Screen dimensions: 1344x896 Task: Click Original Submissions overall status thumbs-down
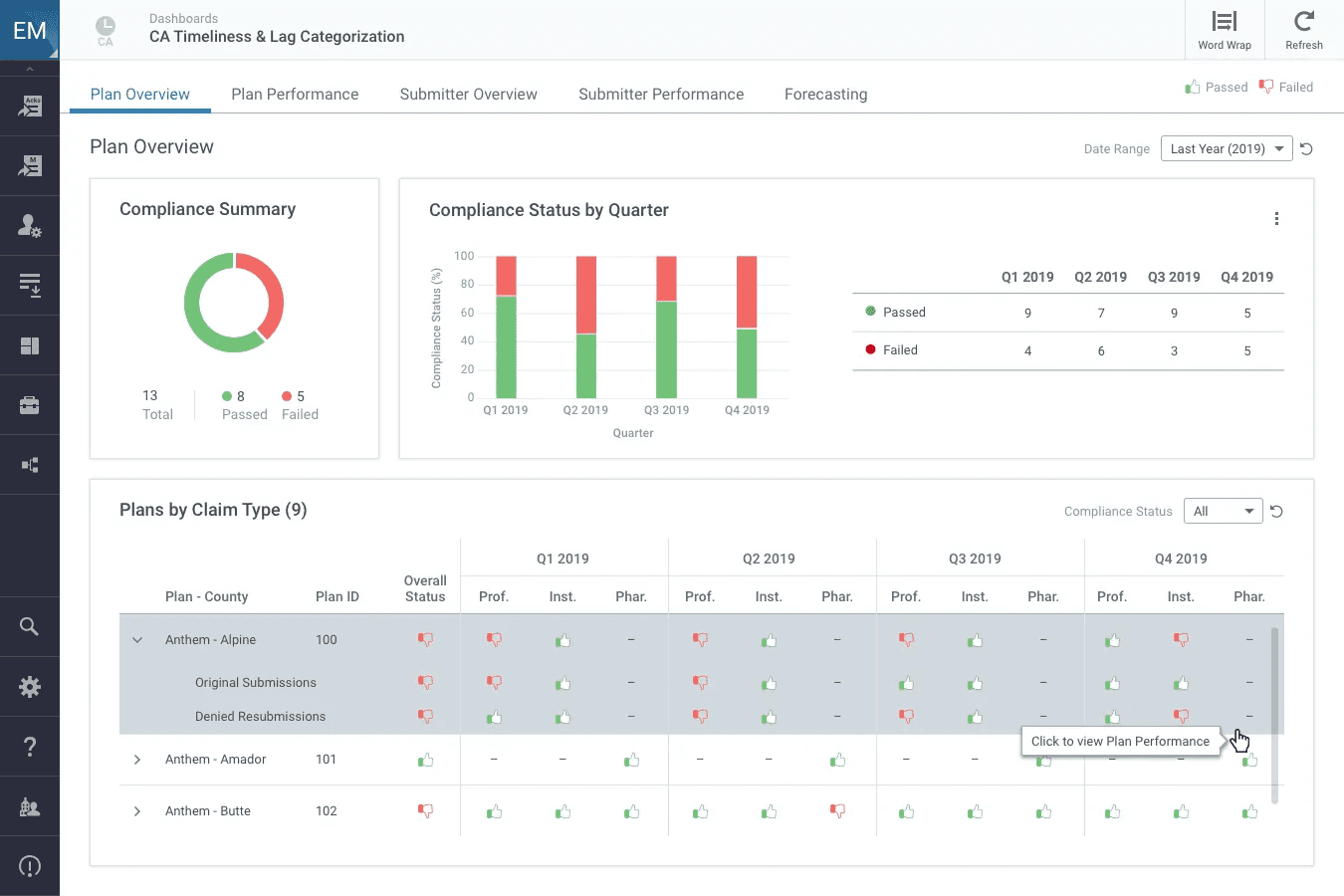tap(425, 683)
